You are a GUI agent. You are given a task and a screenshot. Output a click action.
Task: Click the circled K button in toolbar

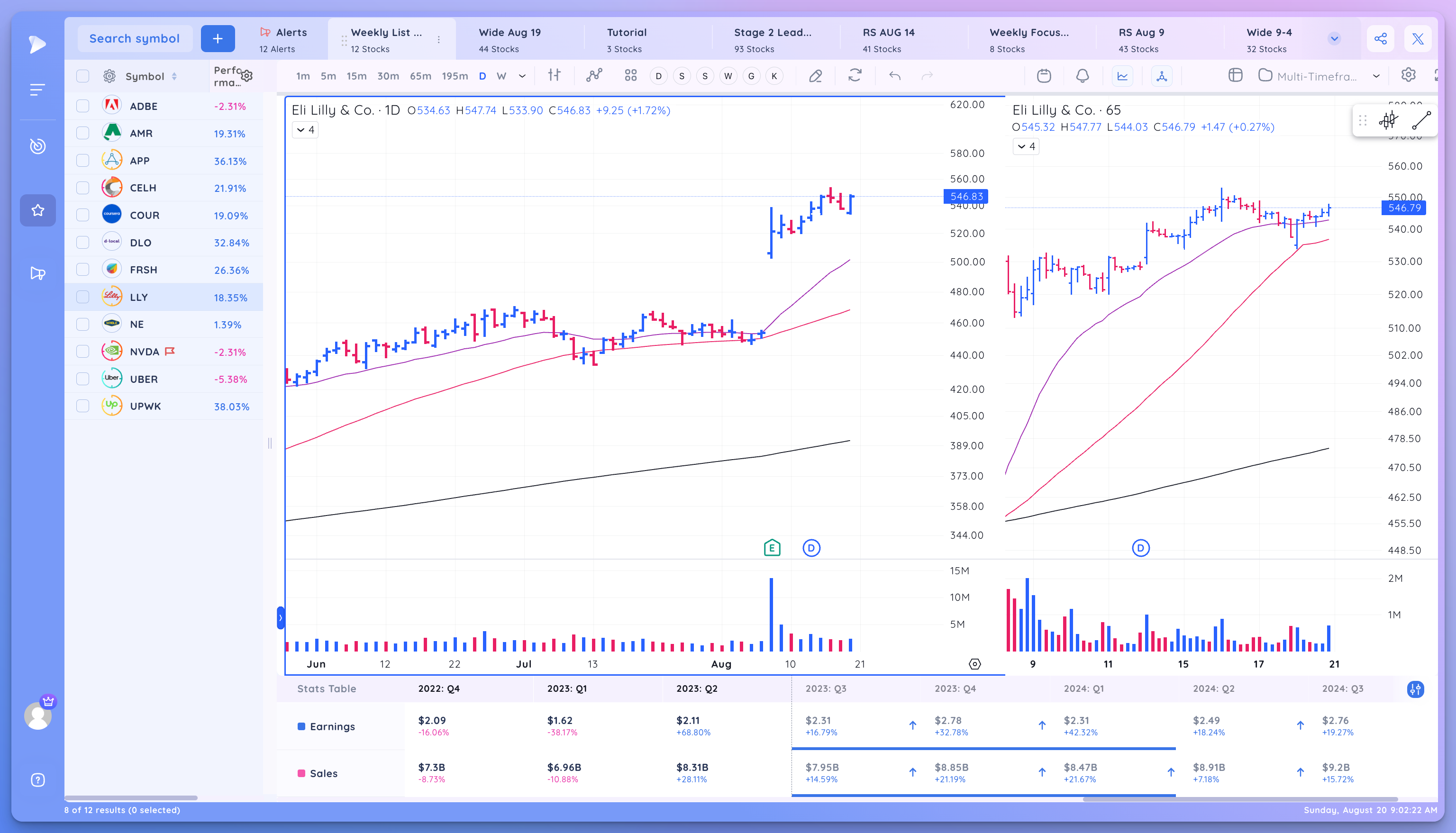pos(774,76)
